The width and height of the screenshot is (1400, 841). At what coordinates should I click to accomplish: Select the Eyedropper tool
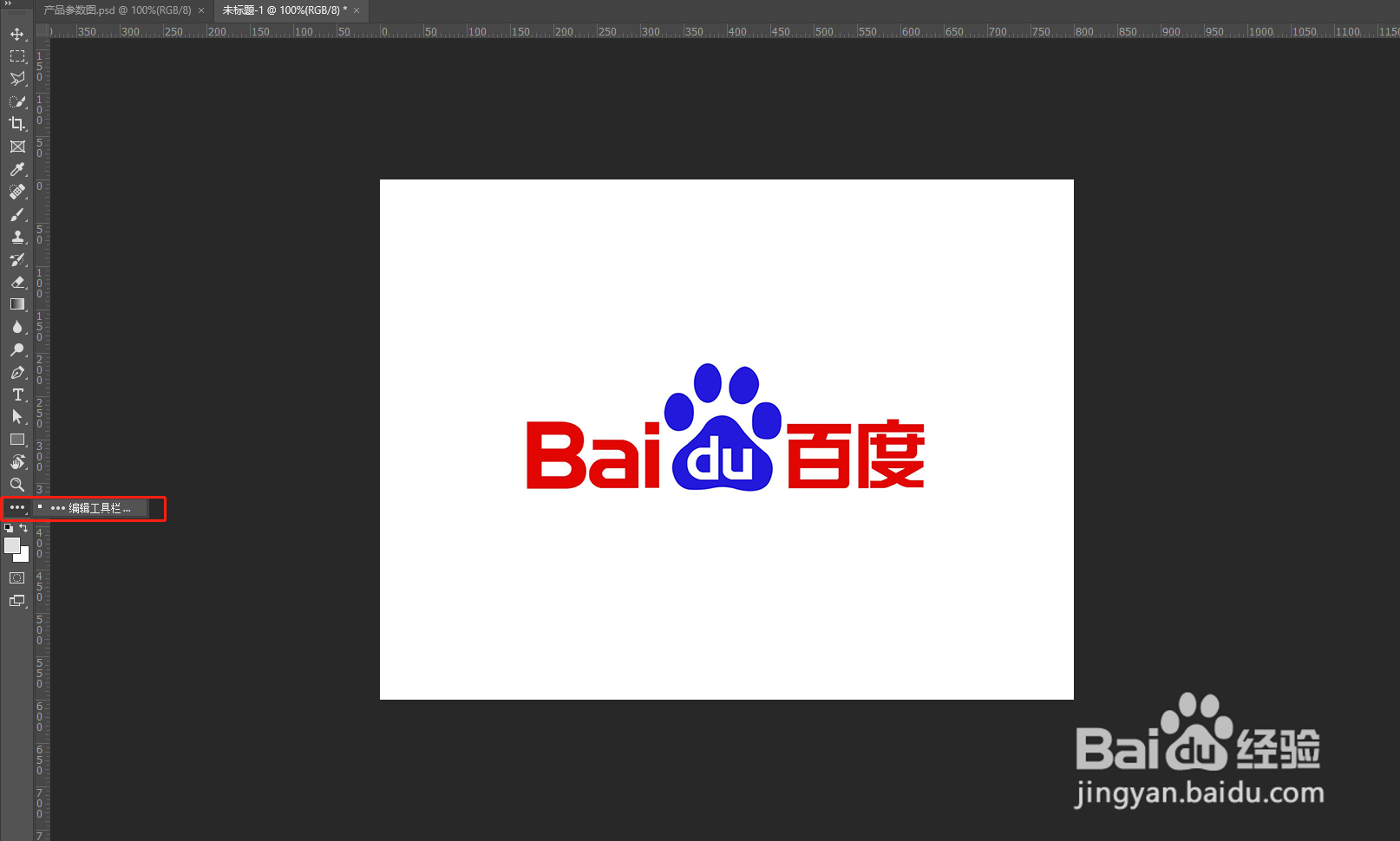tap(16, 169)
